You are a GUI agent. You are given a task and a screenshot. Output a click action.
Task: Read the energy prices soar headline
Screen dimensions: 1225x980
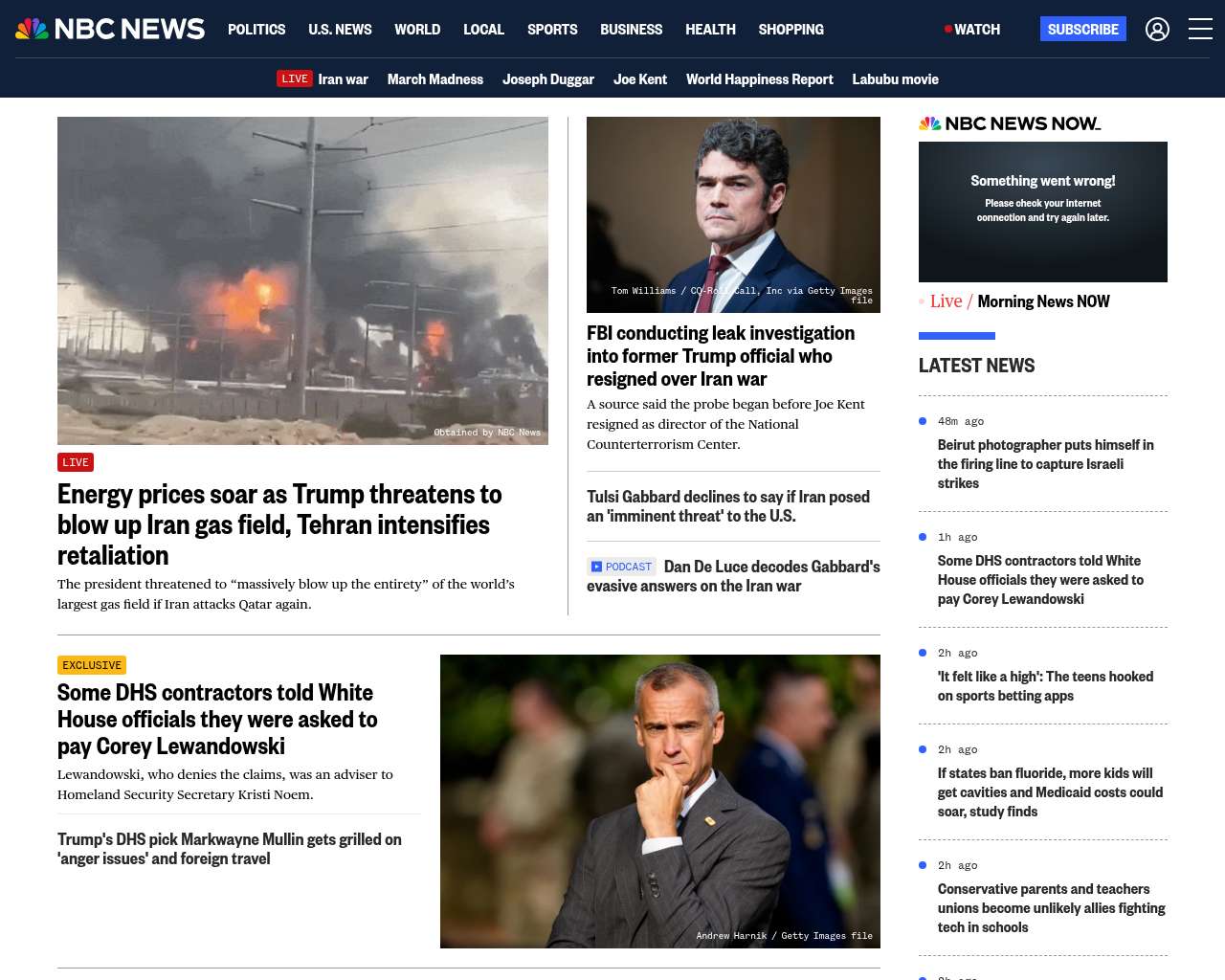coord(279,524)
